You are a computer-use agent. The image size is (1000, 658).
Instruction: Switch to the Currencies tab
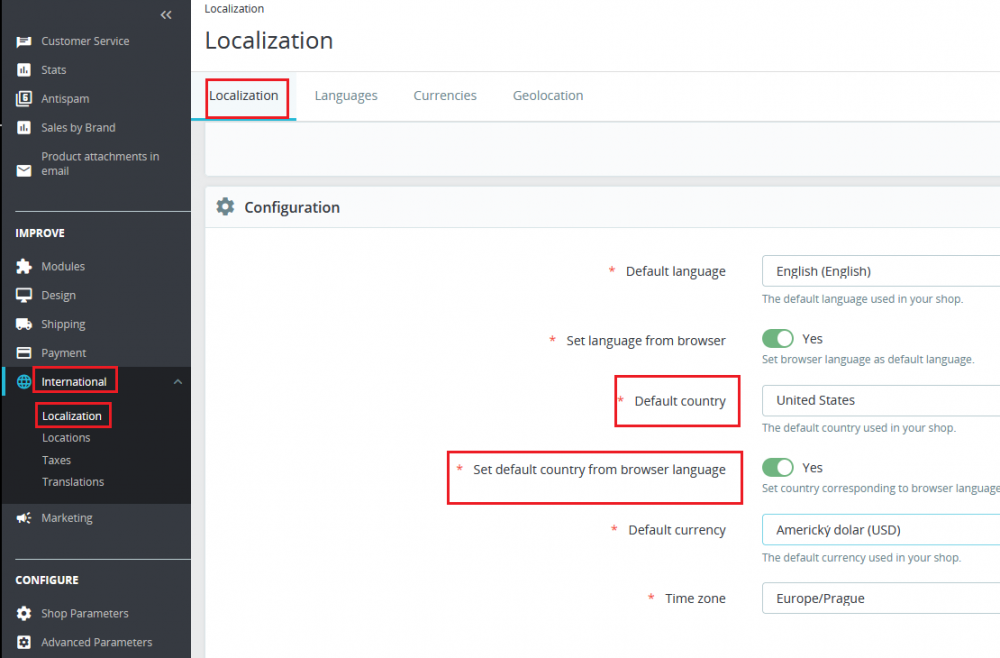[445, 96]
